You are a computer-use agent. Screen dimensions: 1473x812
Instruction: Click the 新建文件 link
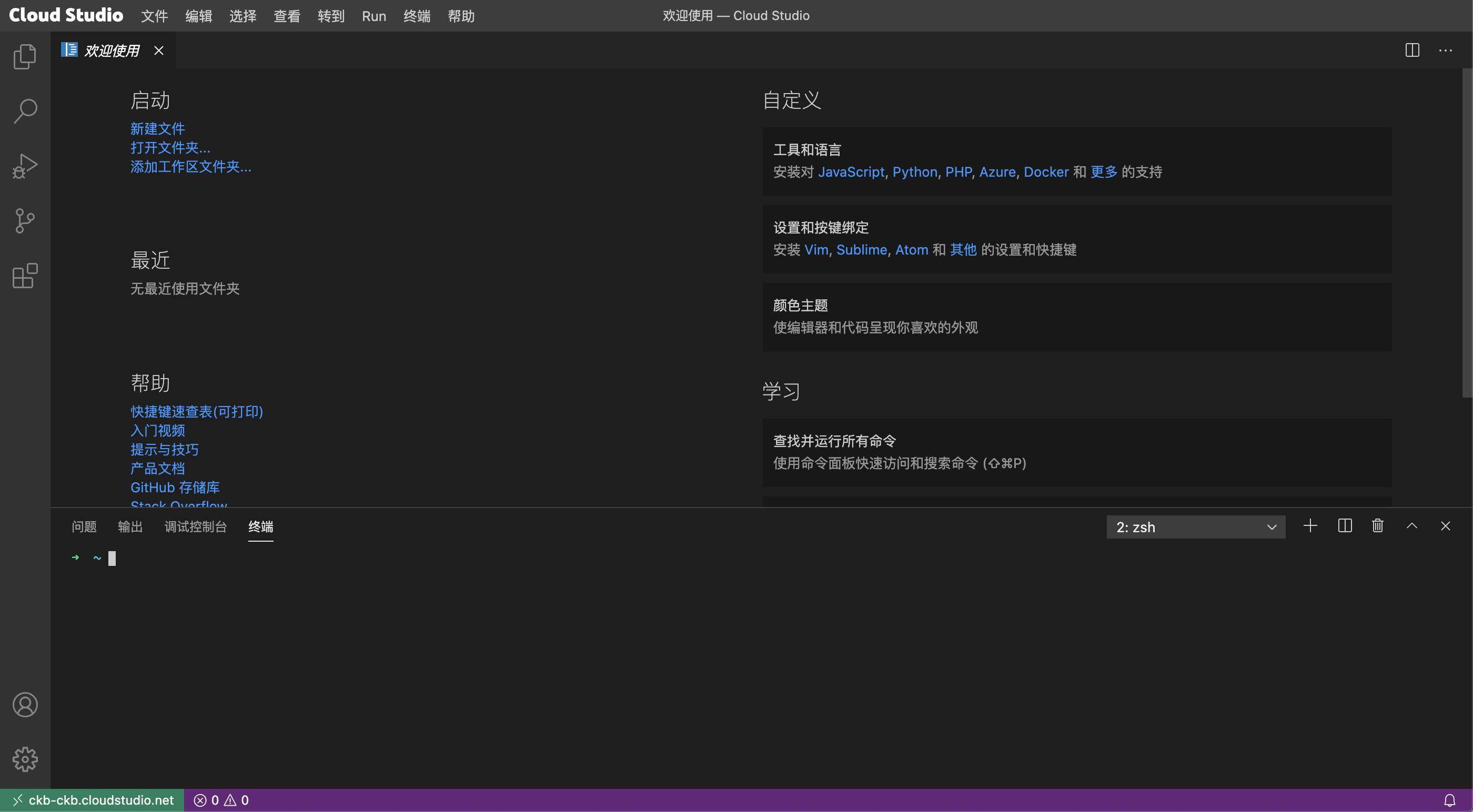(x=157, y=129)
